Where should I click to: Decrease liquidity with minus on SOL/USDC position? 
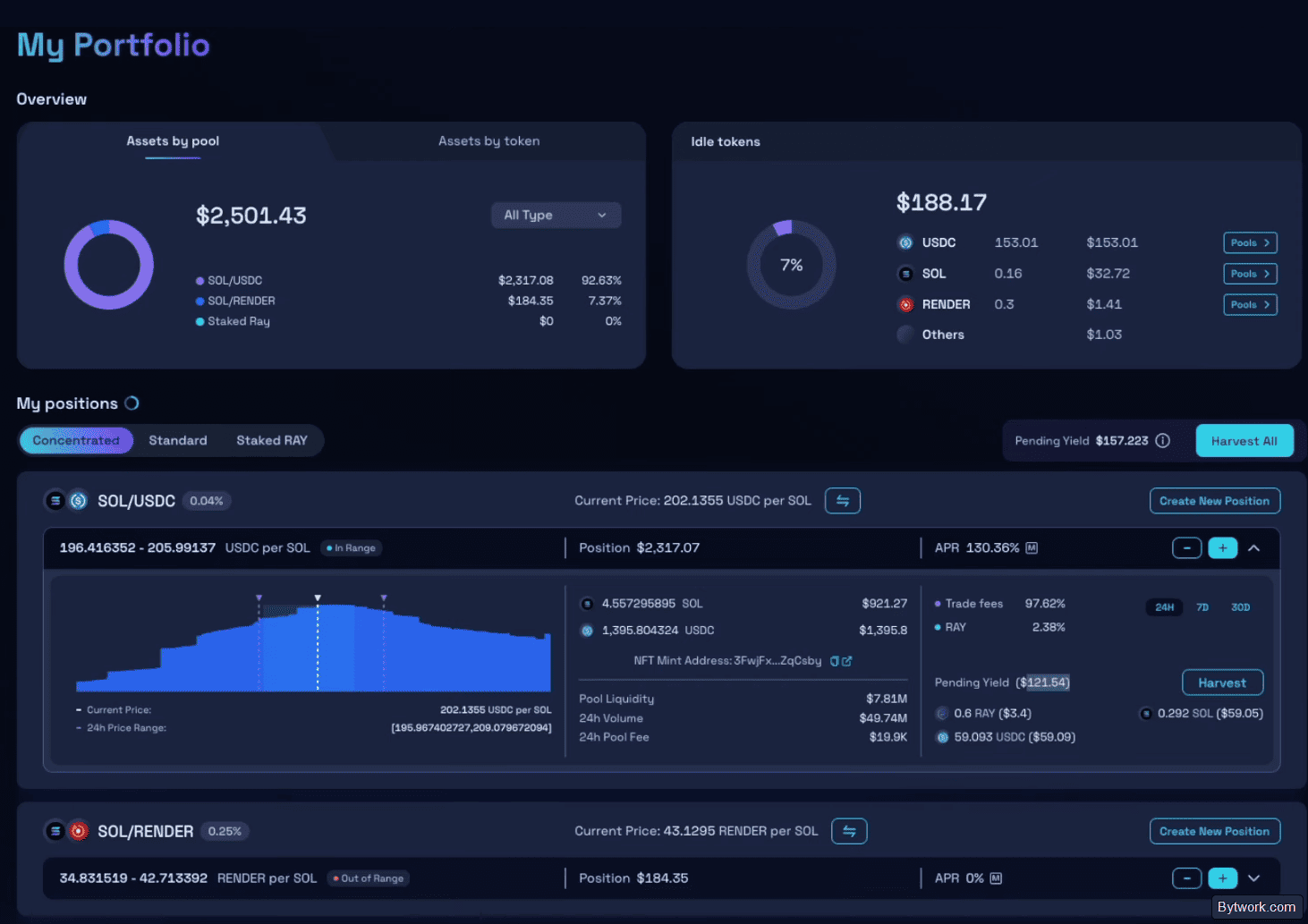[x=1186, y=548]
